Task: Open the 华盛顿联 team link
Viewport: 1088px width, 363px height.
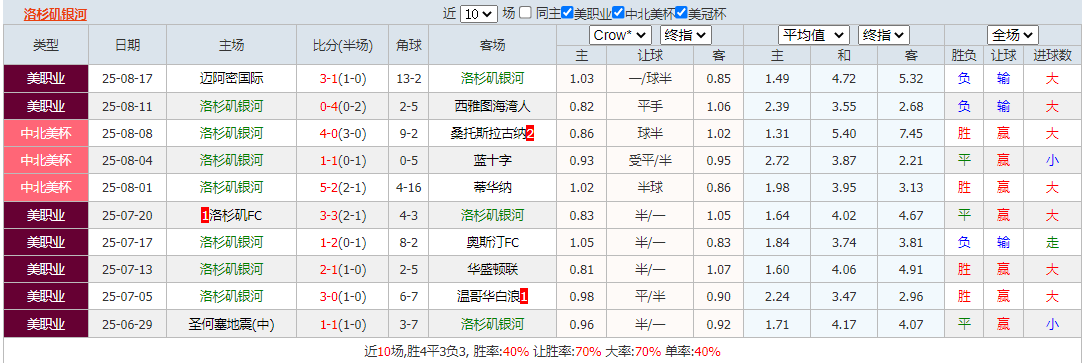Action: [x=492, y=269]
